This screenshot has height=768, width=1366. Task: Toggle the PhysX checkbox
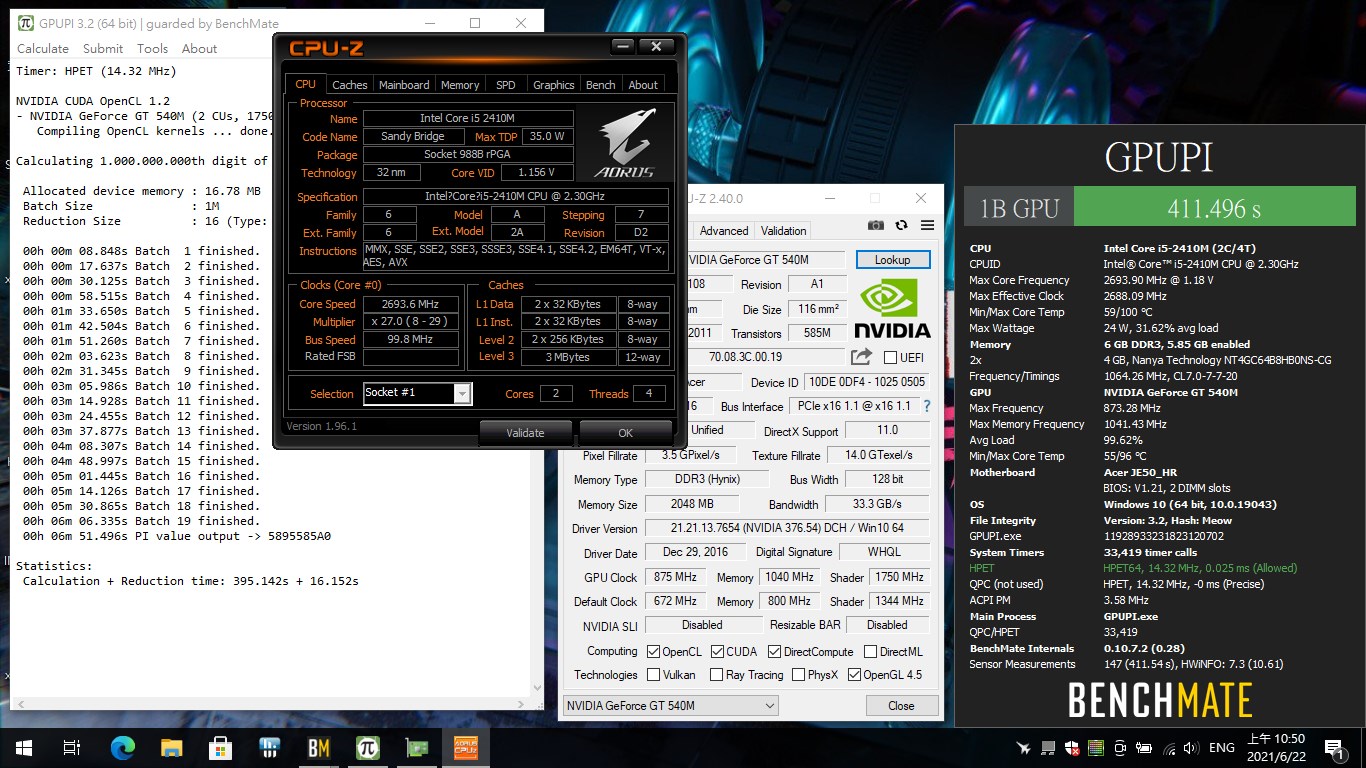click(x=798, y=675)
